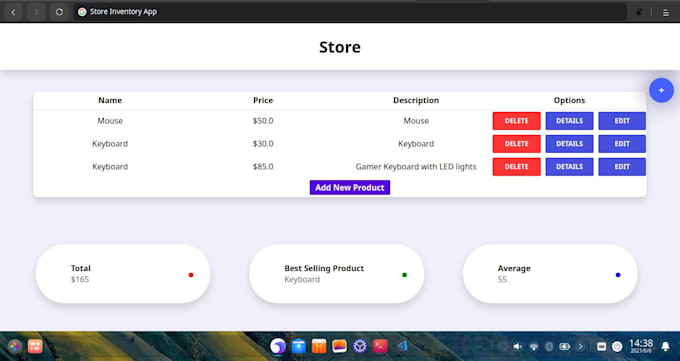Screen dimensions: 680x361
Task: Click the Options column header
Action: click(x=569, y=100)
